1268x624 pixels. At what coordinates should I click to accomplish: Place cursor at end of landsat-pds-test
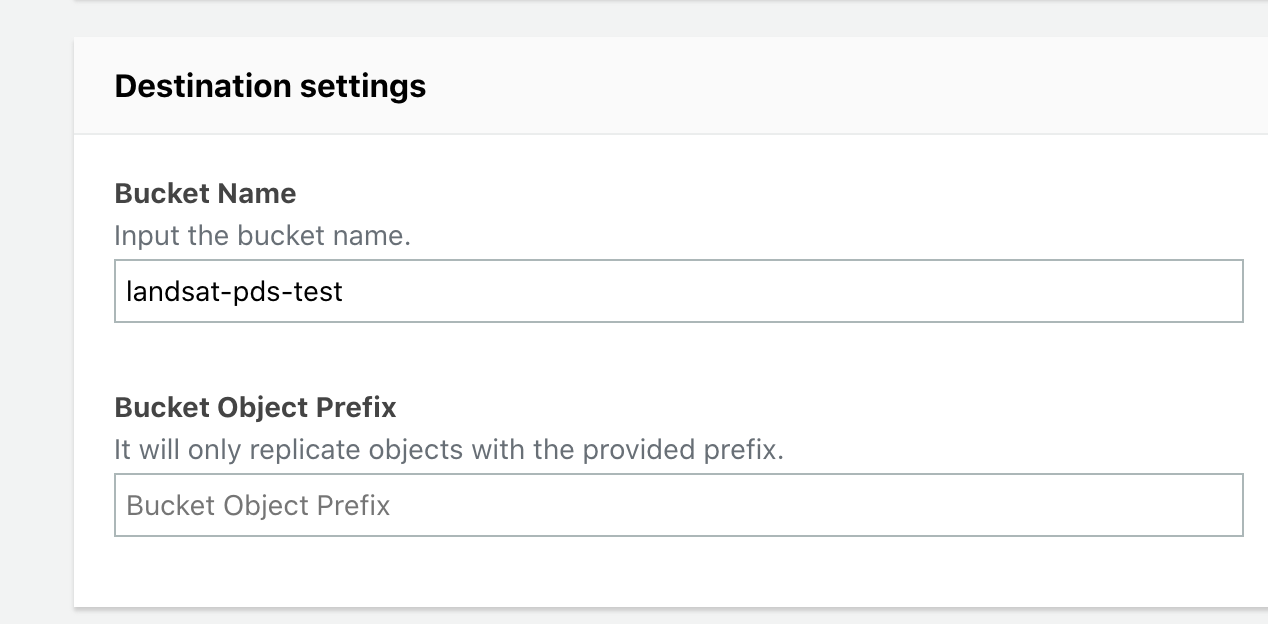[x=344, y=291]
